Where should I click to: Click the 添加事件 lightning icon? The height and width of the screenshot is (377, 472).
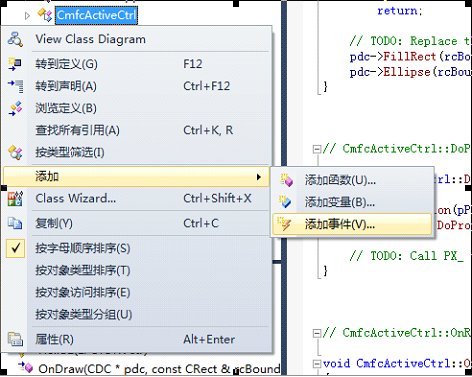(x=285, y=224)
